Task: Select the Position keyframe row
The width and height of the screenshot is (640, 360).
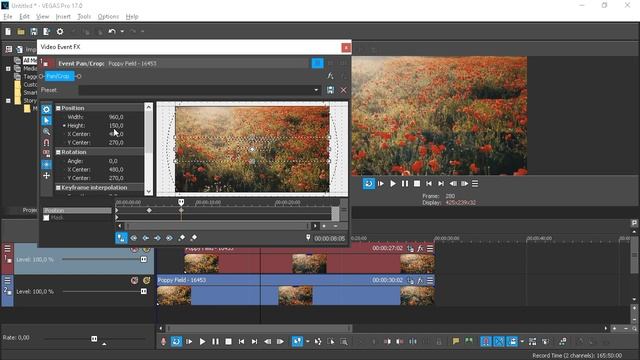Action: point(77,211)
